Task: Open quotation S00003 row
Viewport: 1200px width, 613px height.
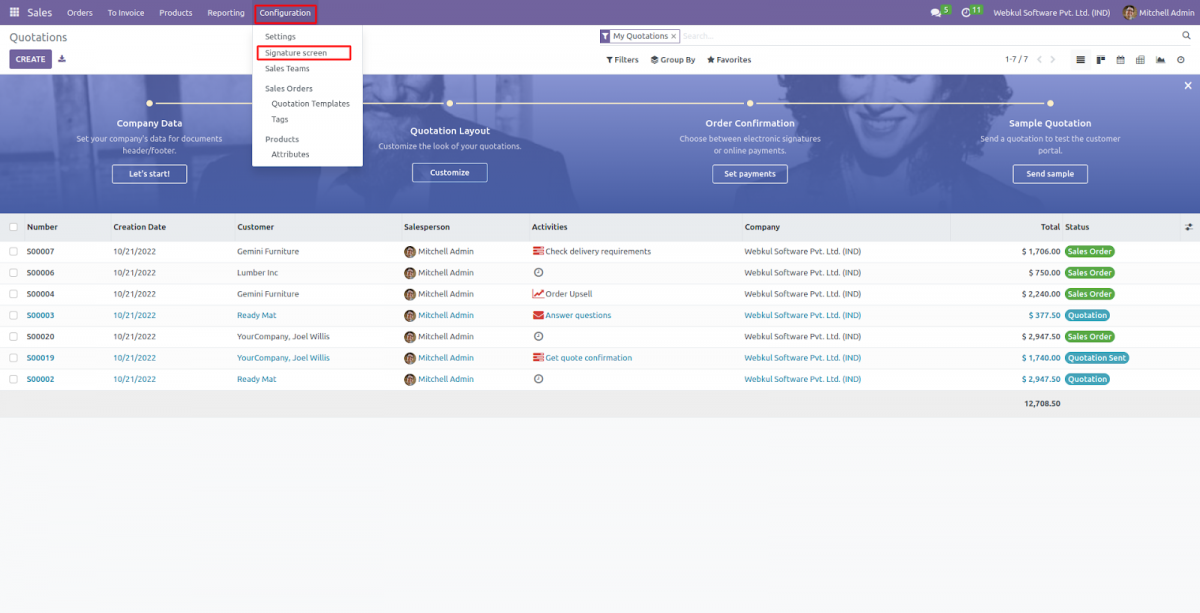Action: point(600,315)
